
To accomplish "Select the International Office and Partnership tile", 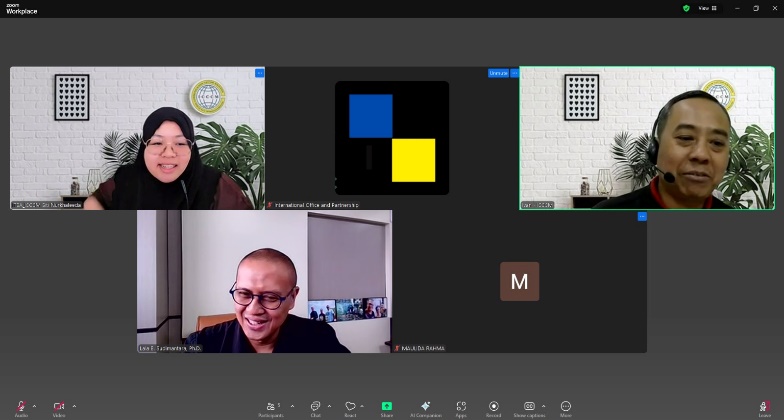I will coord(392,138).
